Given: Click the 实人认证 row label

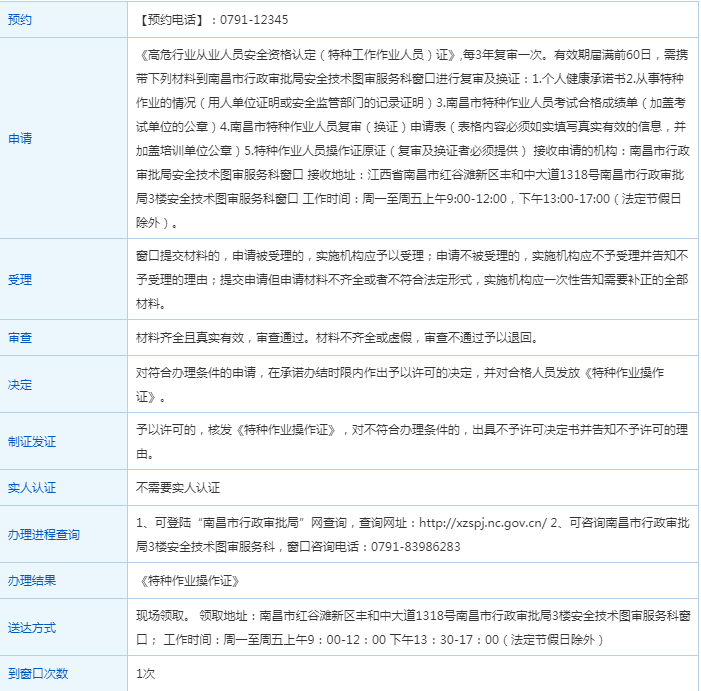Looking at the screenshot, I should (x=32, y=488).
